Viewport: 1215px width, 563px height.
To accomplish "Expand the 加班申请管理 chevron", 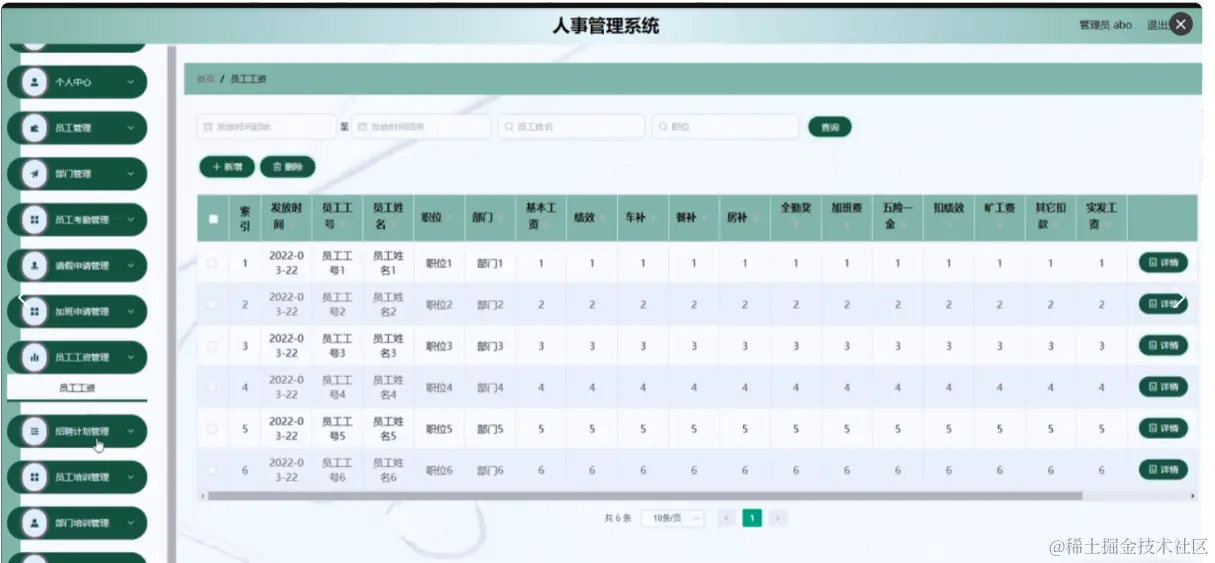I will [130, 312].
